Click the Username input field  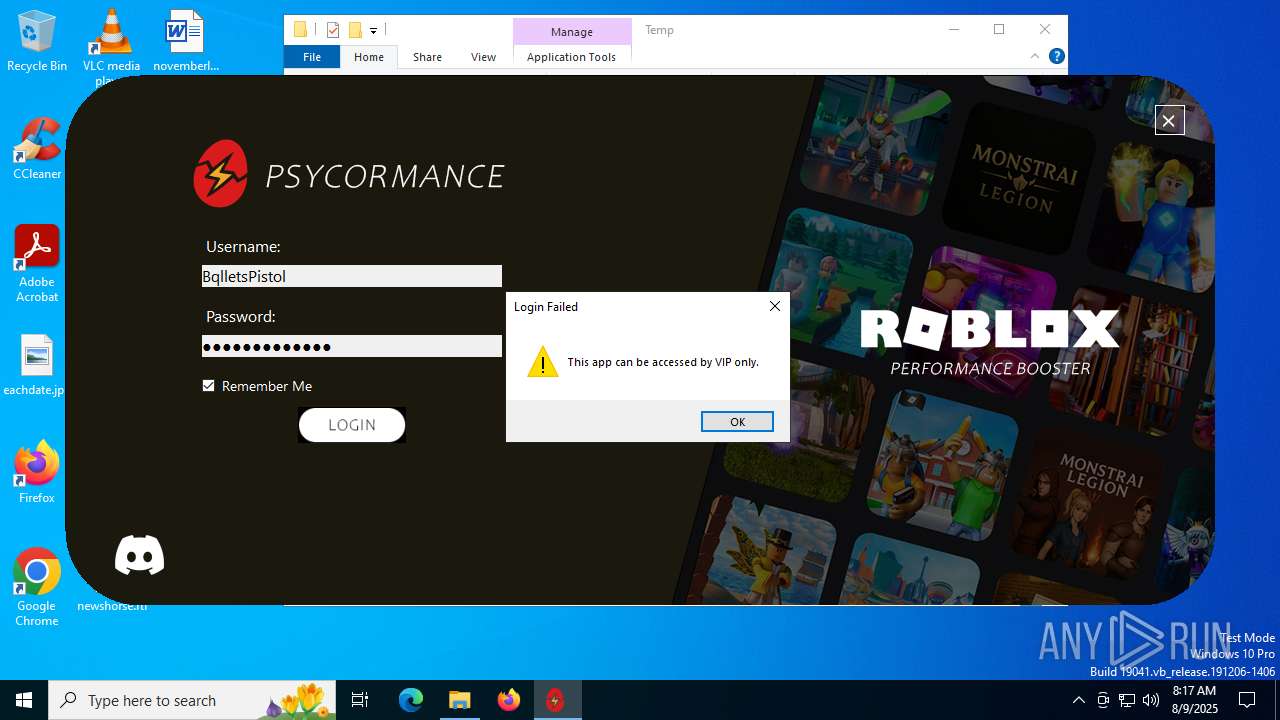click(x=352, y=276)
